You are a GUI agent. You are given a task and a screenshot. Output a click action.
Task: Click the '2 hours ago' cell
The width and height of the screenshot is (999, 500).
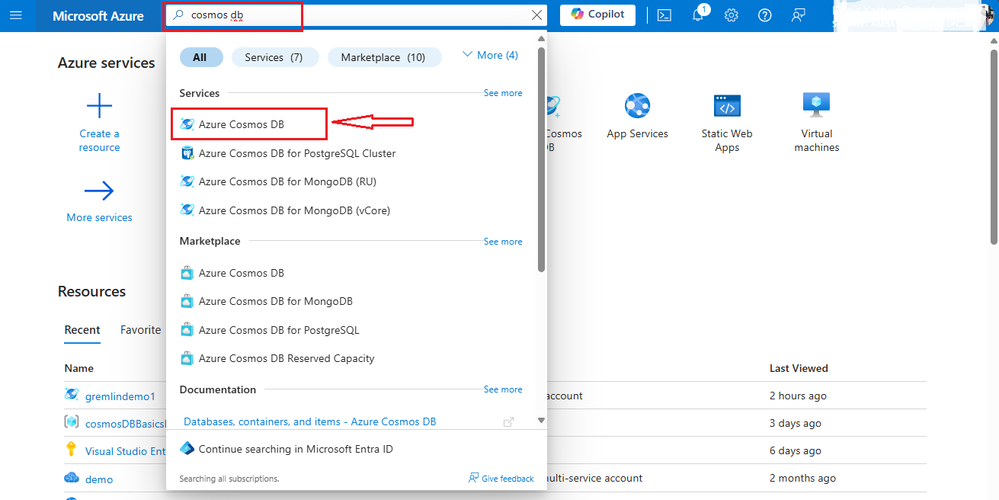click(798, 396)
